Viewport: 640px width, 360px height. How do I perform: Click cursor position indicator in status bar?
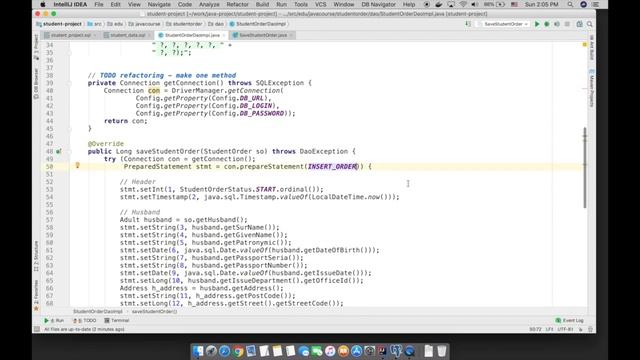(535, 329)
